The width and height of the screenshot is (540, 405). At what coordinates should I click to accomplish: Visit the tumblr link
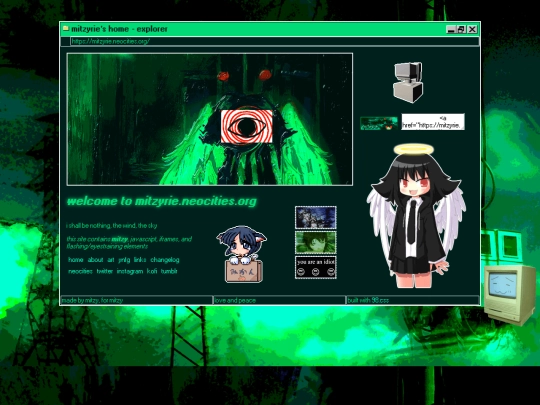(x=169, y=271)
